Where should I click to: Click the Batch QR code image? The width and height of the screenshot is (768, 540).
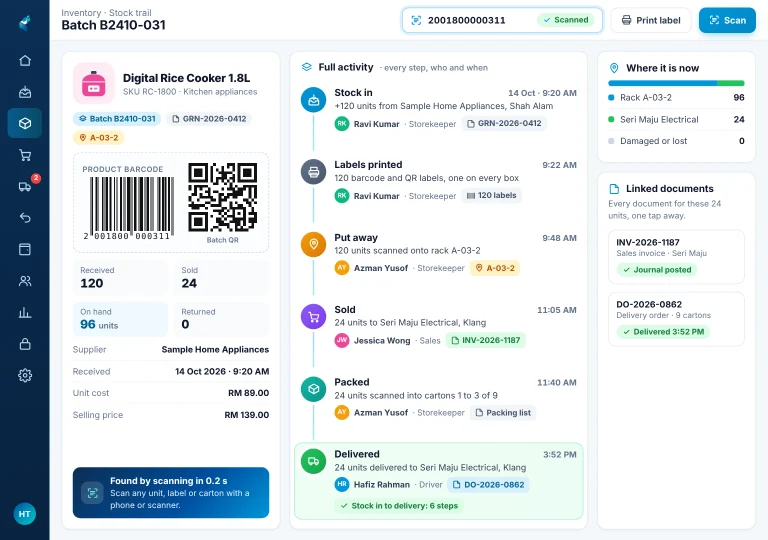click(x=222, y=197)
